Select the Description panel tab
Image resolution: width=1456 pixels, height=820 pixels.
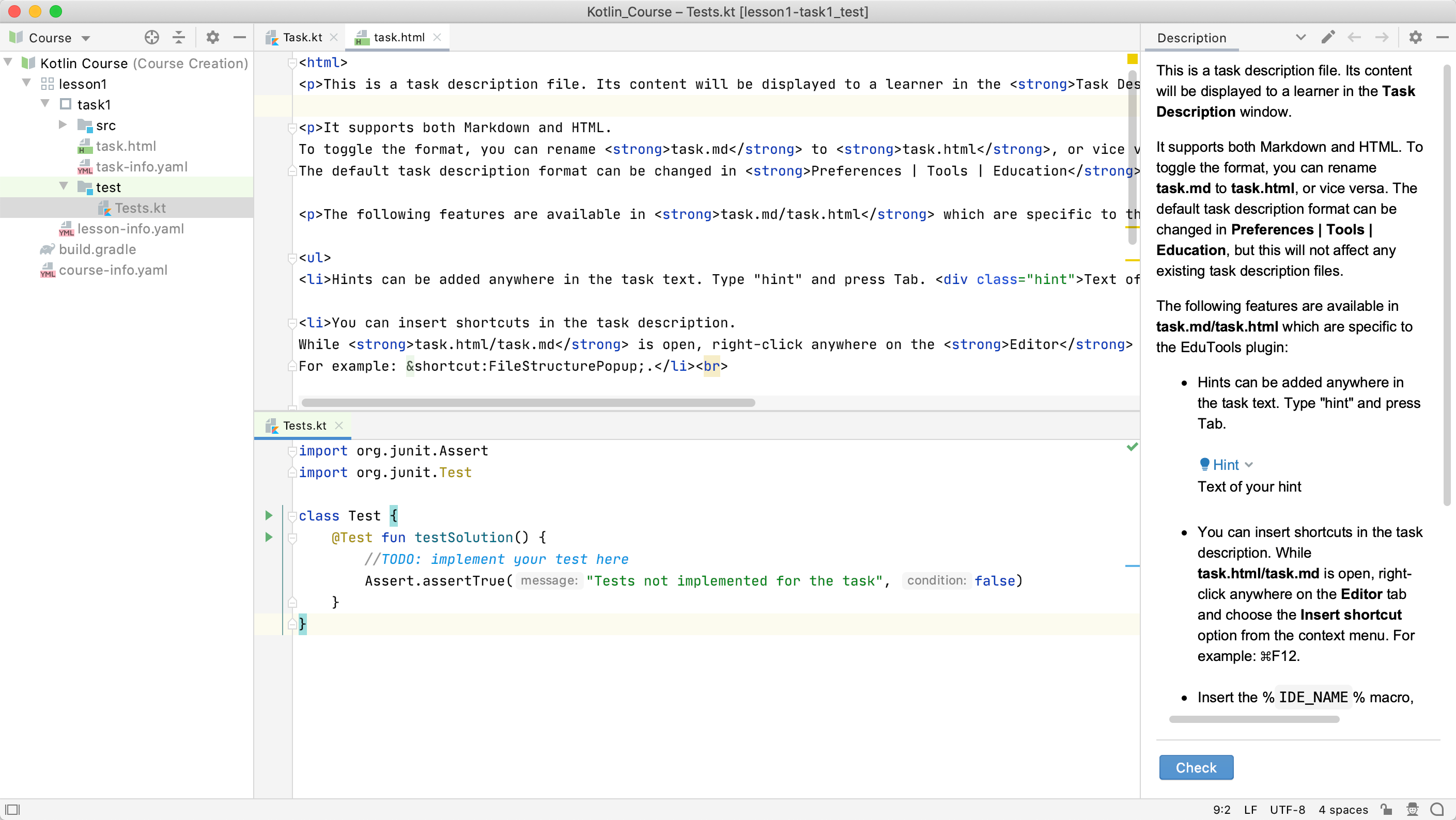tap(1191, 38)
